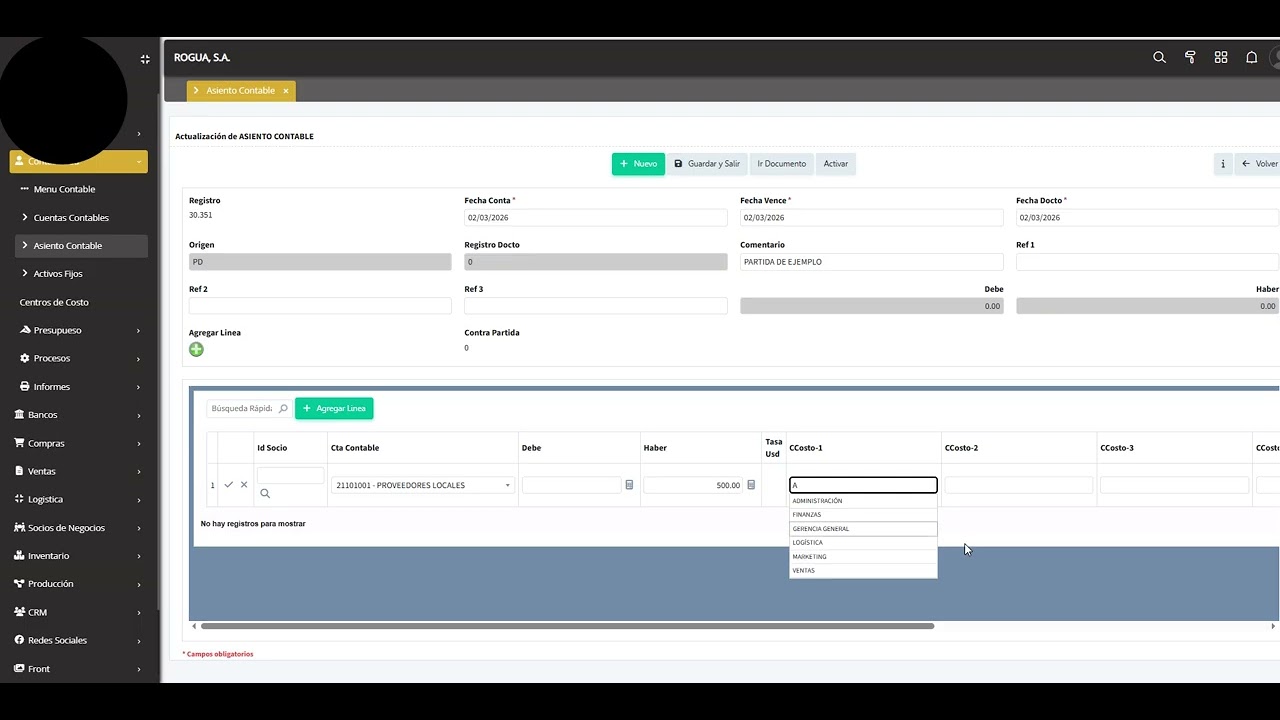Click the Comentario field
The height and width of the screenshot is (720, 1280).
tap(872, 262)
